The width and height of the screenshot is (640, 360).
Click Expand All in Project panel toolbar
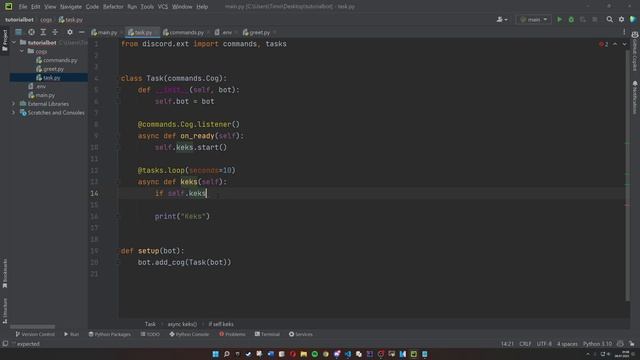(43, 32)
